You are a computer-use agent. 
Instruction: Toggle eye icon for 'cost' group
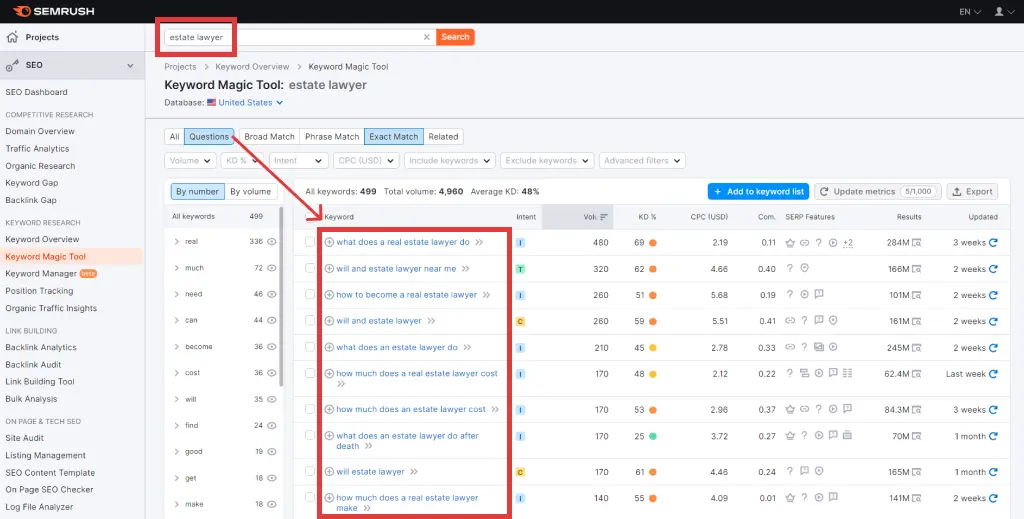[272, 373]
